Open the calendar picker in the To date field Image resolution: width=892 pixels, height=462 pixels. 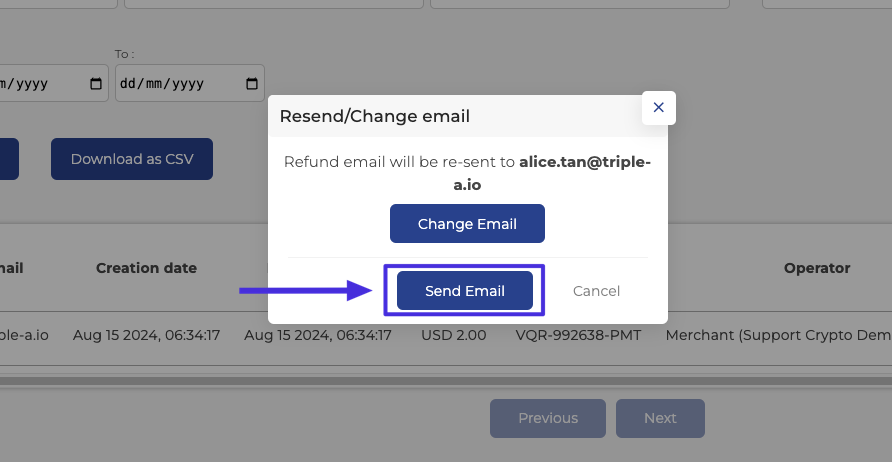pos(251,84)
